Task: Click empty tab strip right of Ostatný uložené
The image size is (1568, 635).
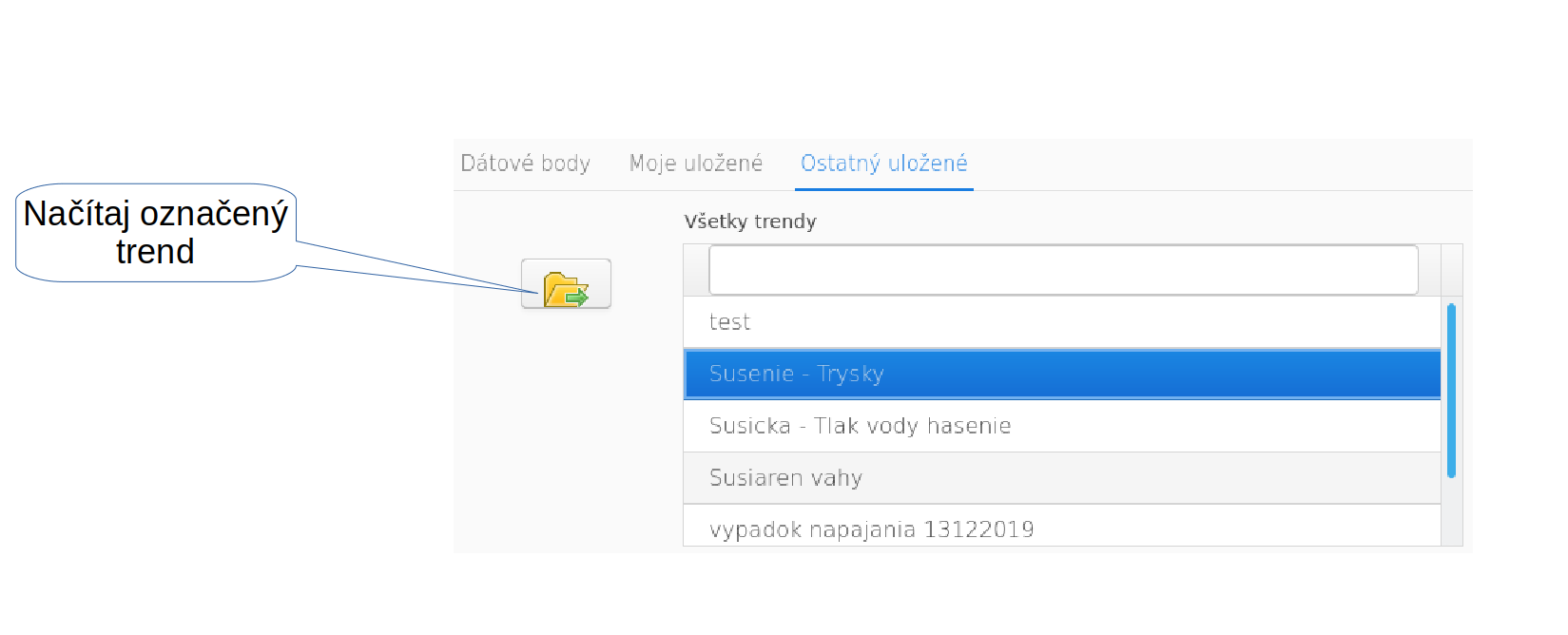Action: tap(1217, 164)
